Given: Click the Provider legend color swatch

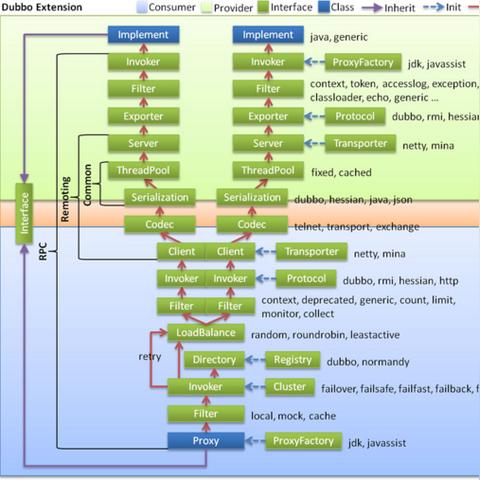Looking at the screenshot, I should (207, 7).
